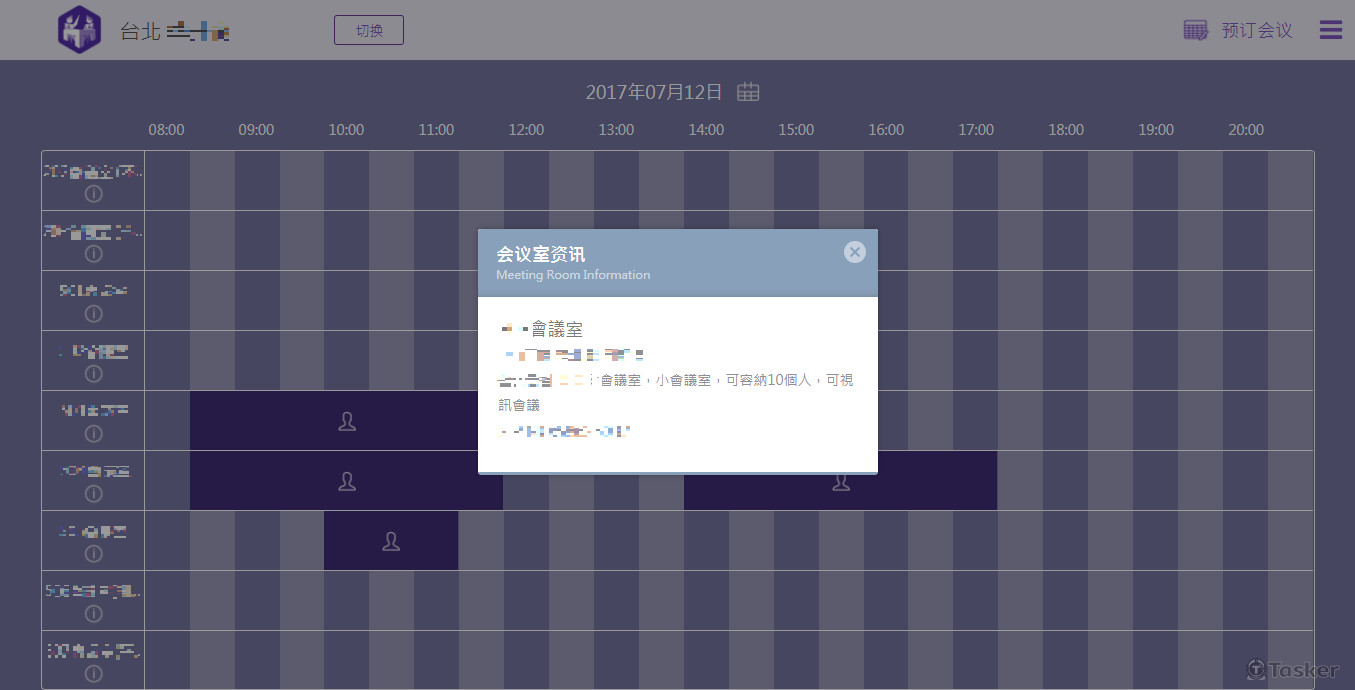The height and width of the screenshot is (690, 1355).
Task: Show info icon for the first room row
Action: click(94, 194)
